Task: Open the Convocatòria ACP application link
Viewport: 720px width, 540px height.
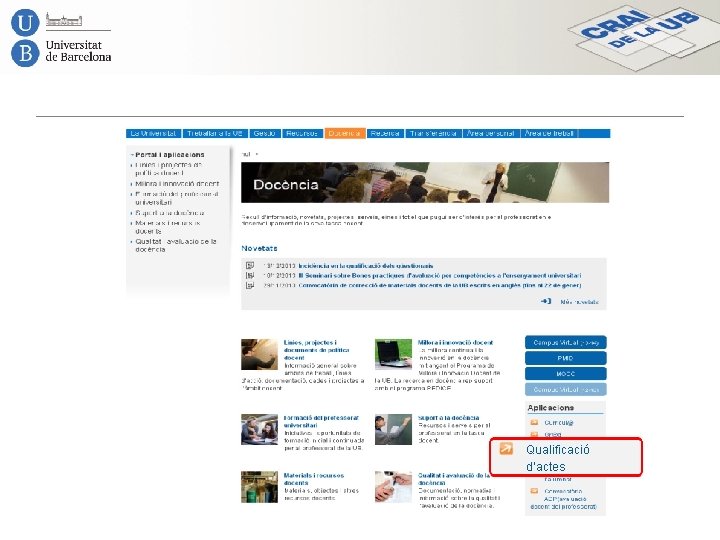Action: pyautogui.click(x=564, y=499)
